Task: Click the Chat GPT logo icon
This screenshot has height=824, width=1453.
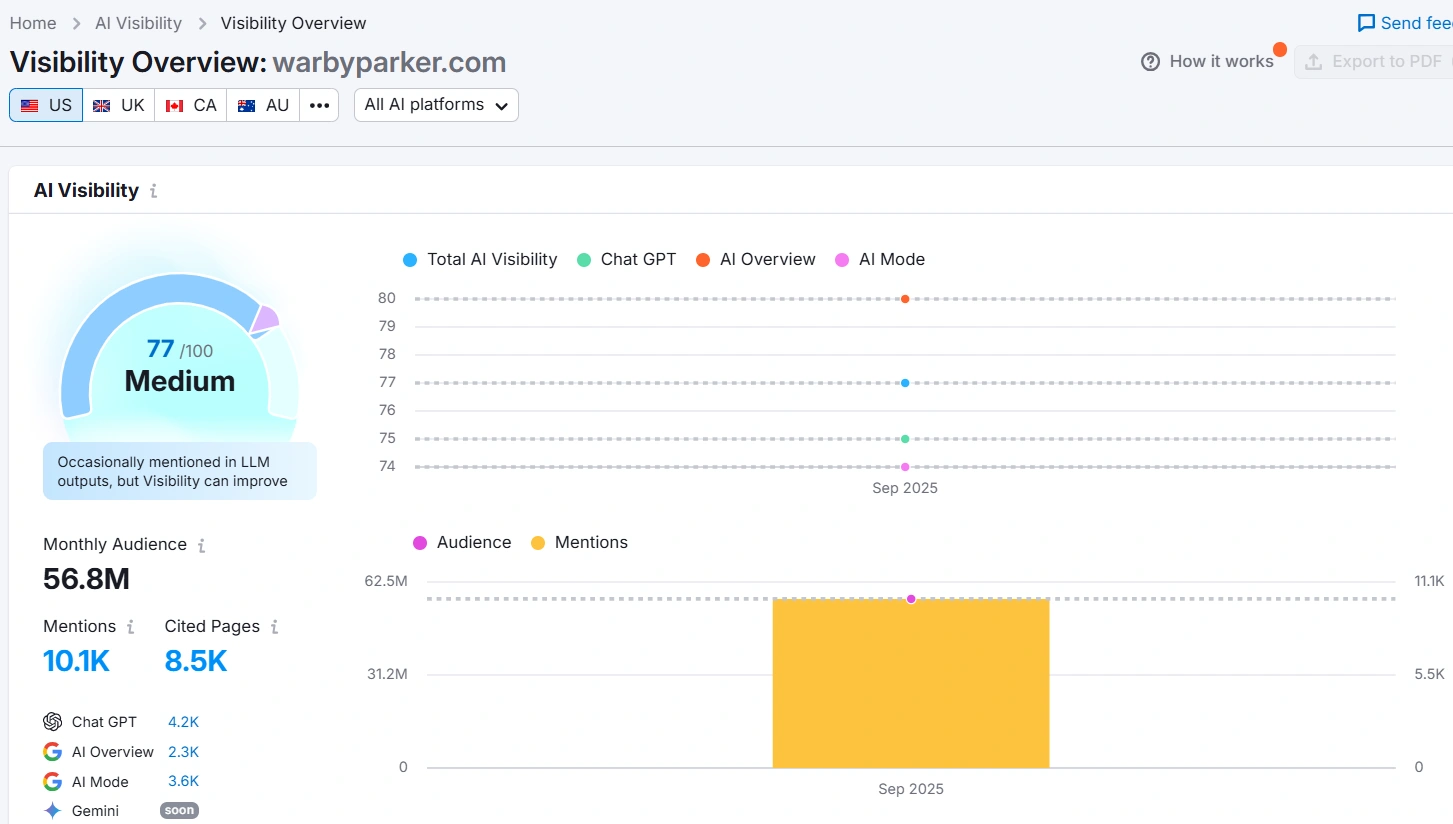Action: [53, 722]
